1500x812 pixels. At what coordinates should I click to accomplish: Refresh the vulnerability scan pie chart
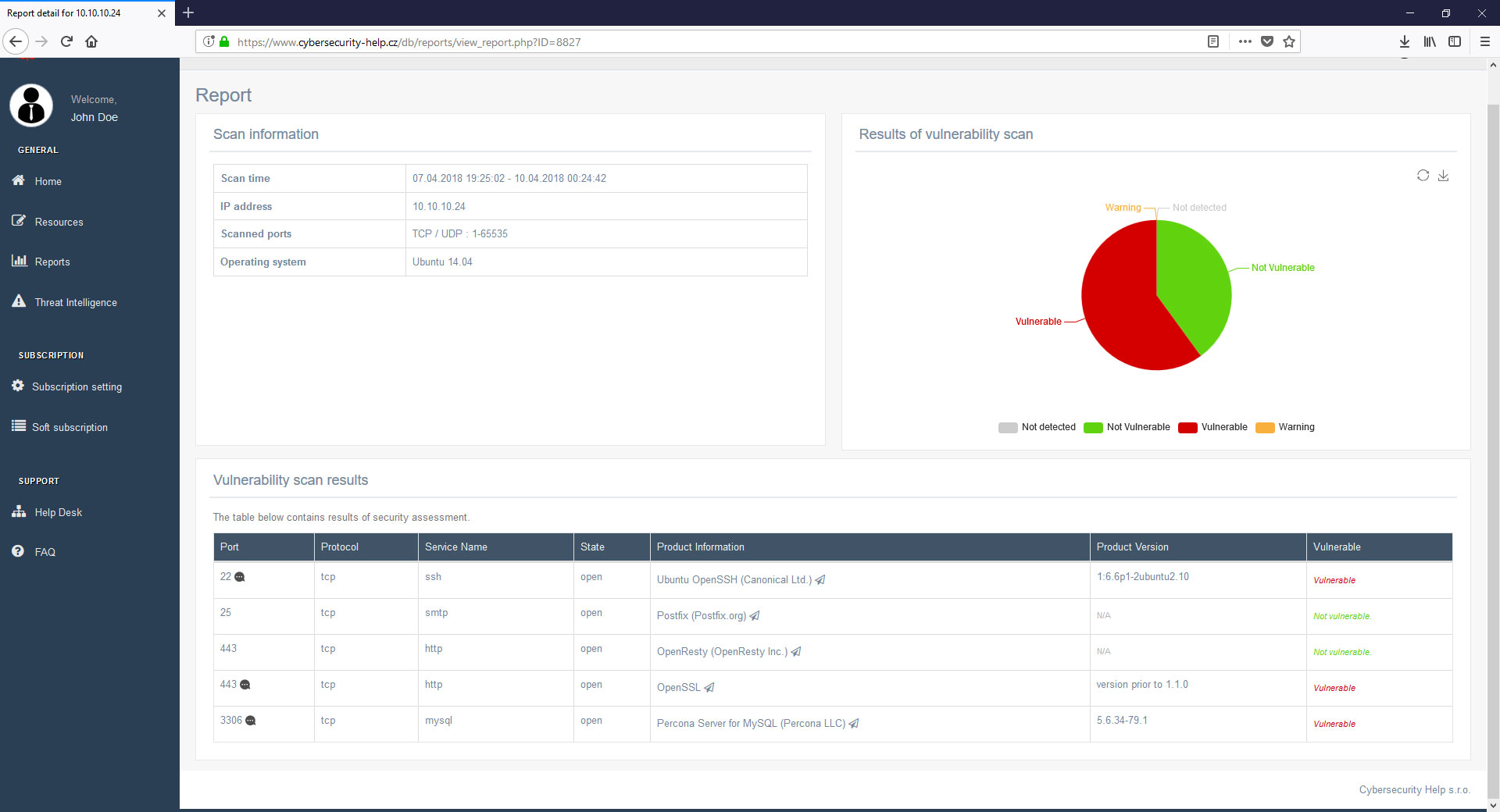[x=1423, y=176]
